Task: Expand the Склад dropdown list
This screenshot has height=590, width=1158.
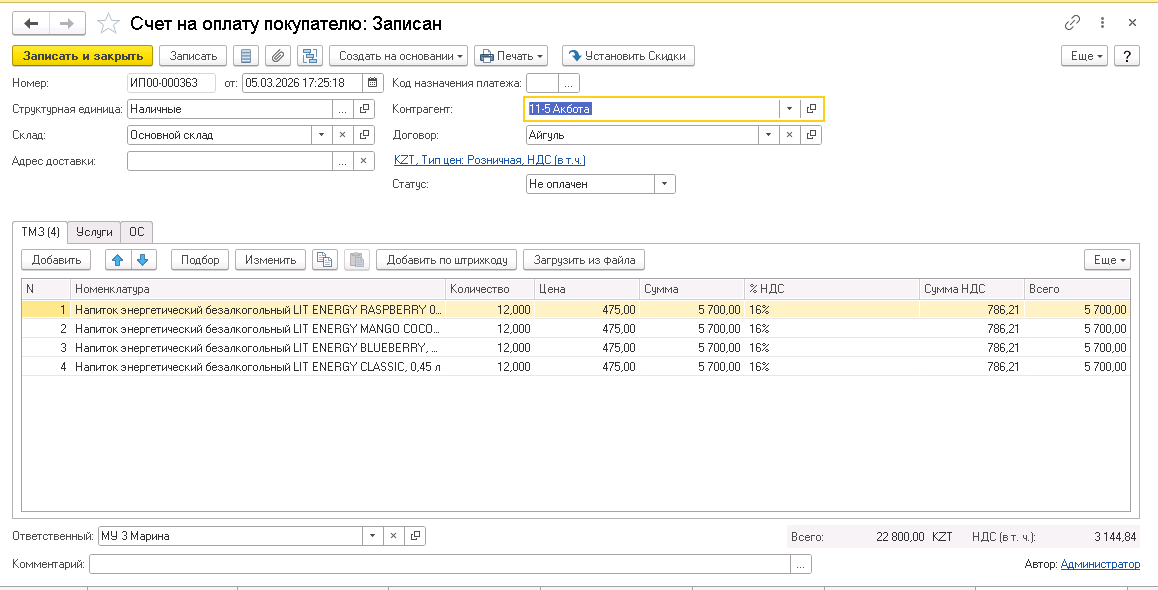Action: pyautogui.click(x=321, y=135)
